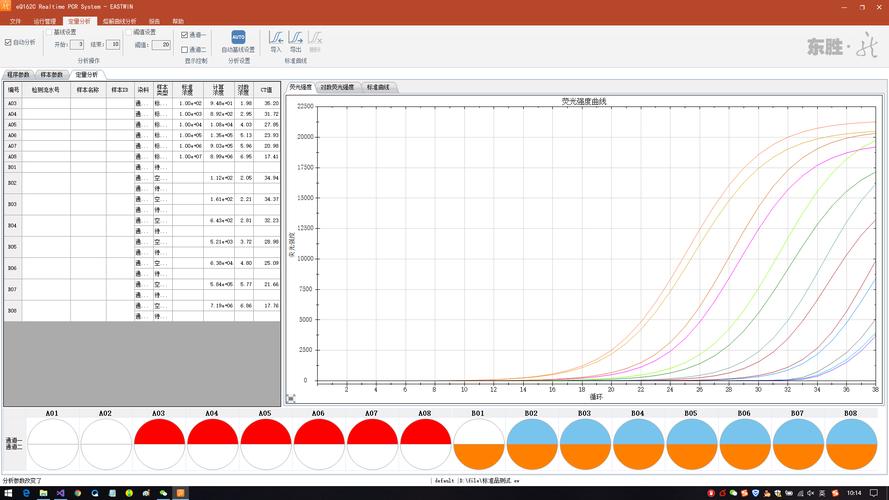Open Edge browser from the taskbar
This screenshot has height=500, width=889.
click(26, 493)
